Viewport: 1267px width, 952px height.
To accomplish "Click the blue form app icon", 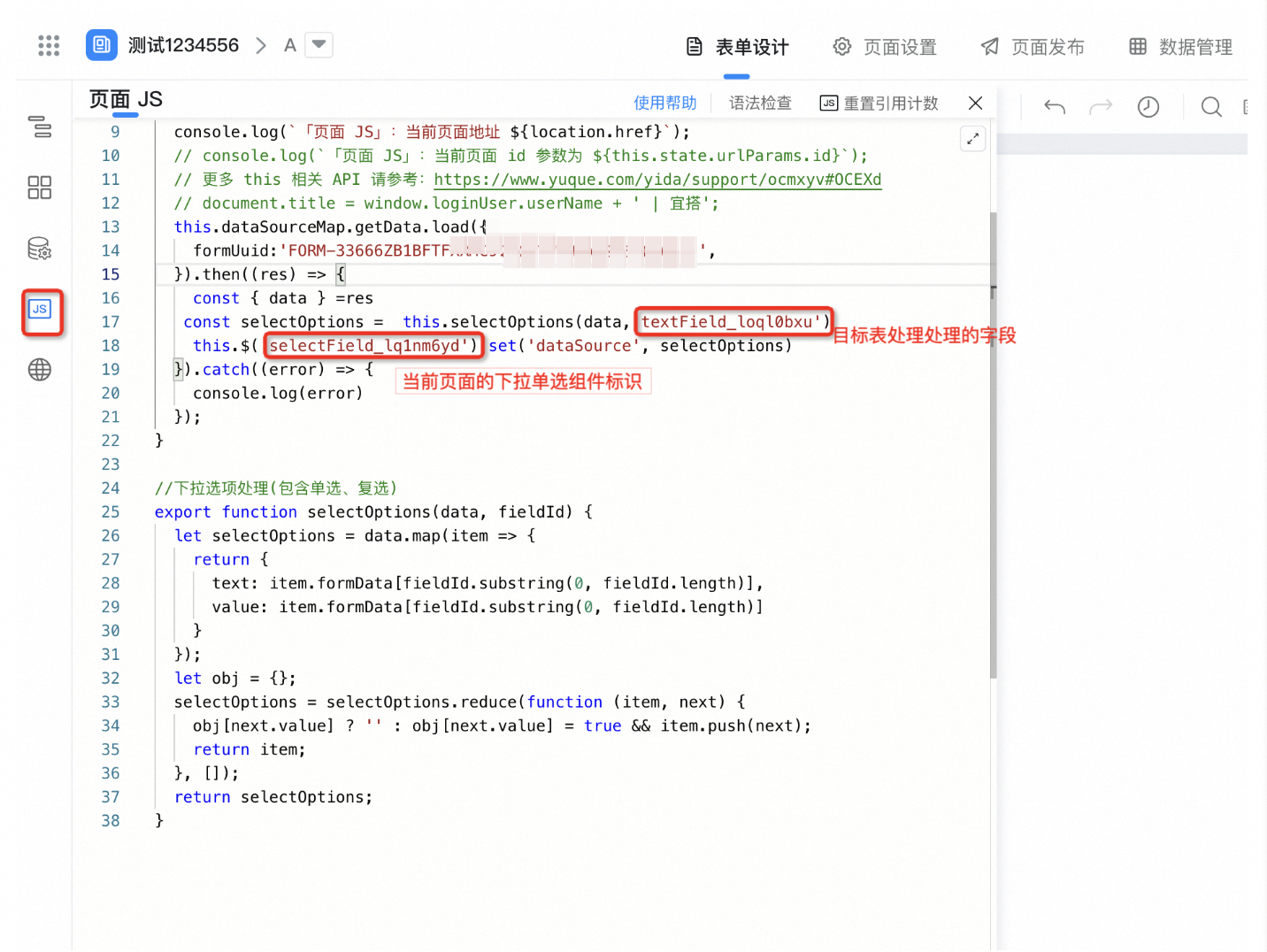I will point(101,45).
